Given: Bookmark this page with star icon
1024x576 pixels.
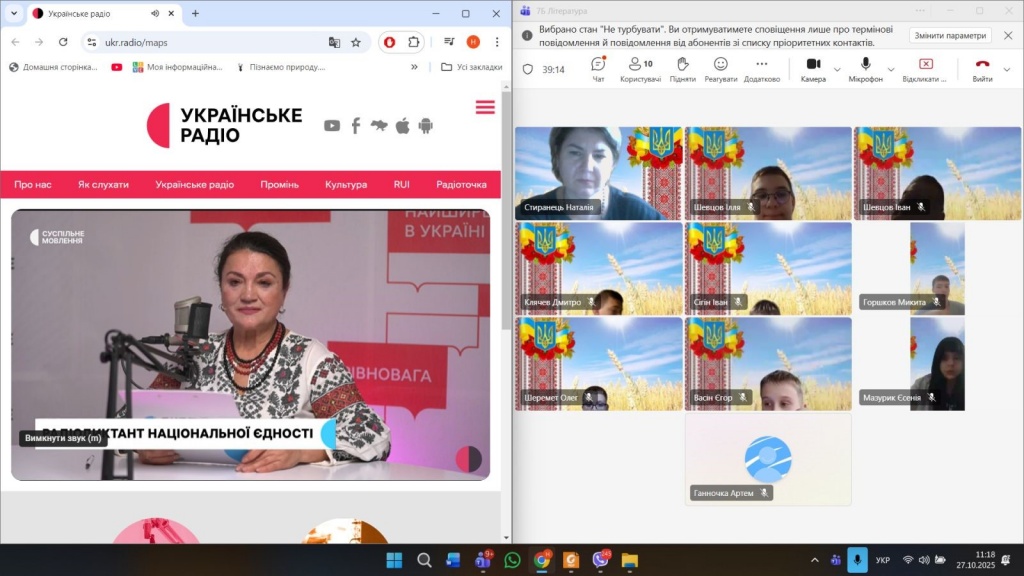Looking at the screenshot, I should (355, 42).
